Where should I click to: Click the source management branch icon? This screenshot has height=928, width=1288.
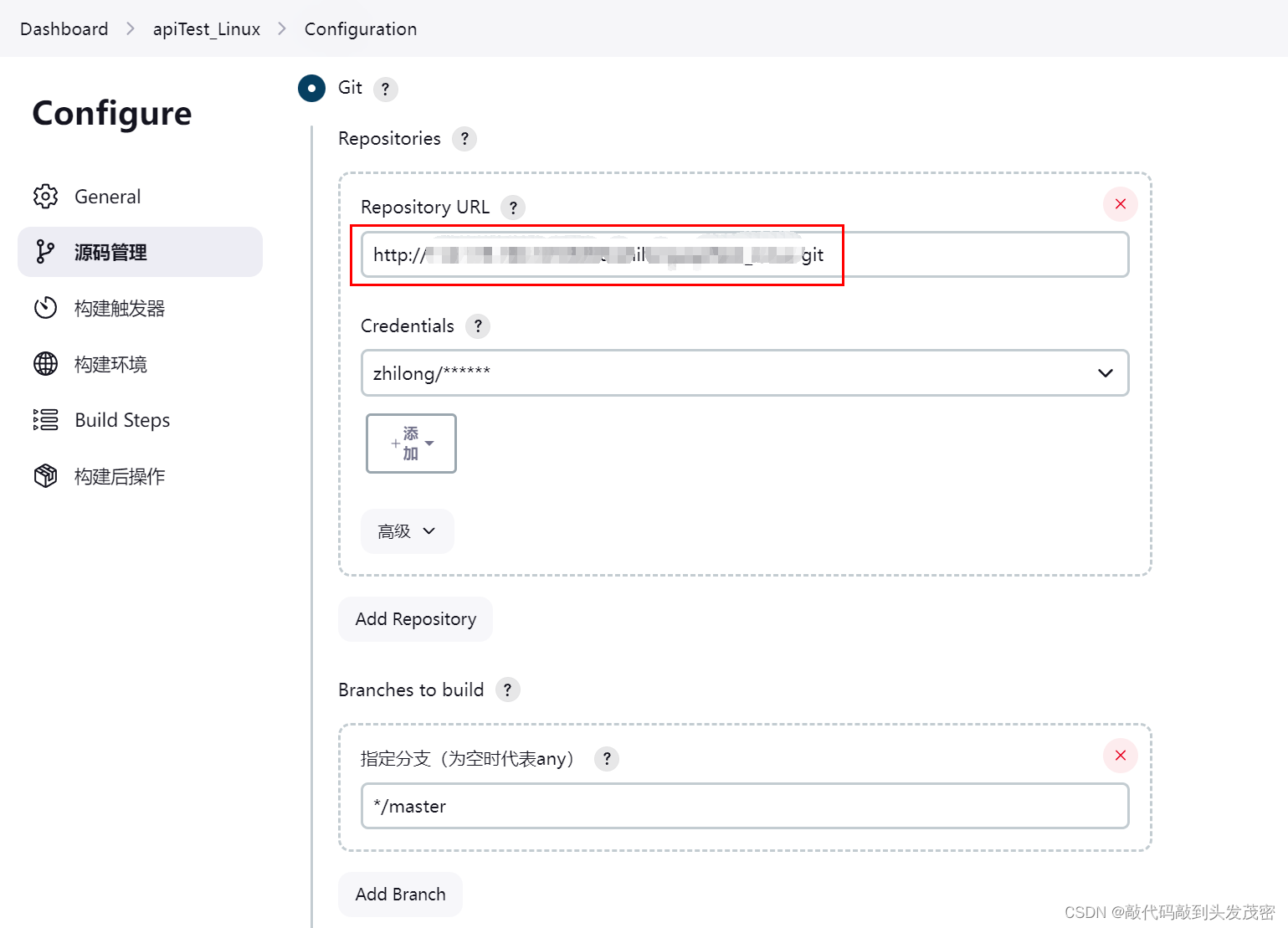[x=45, y=252]
